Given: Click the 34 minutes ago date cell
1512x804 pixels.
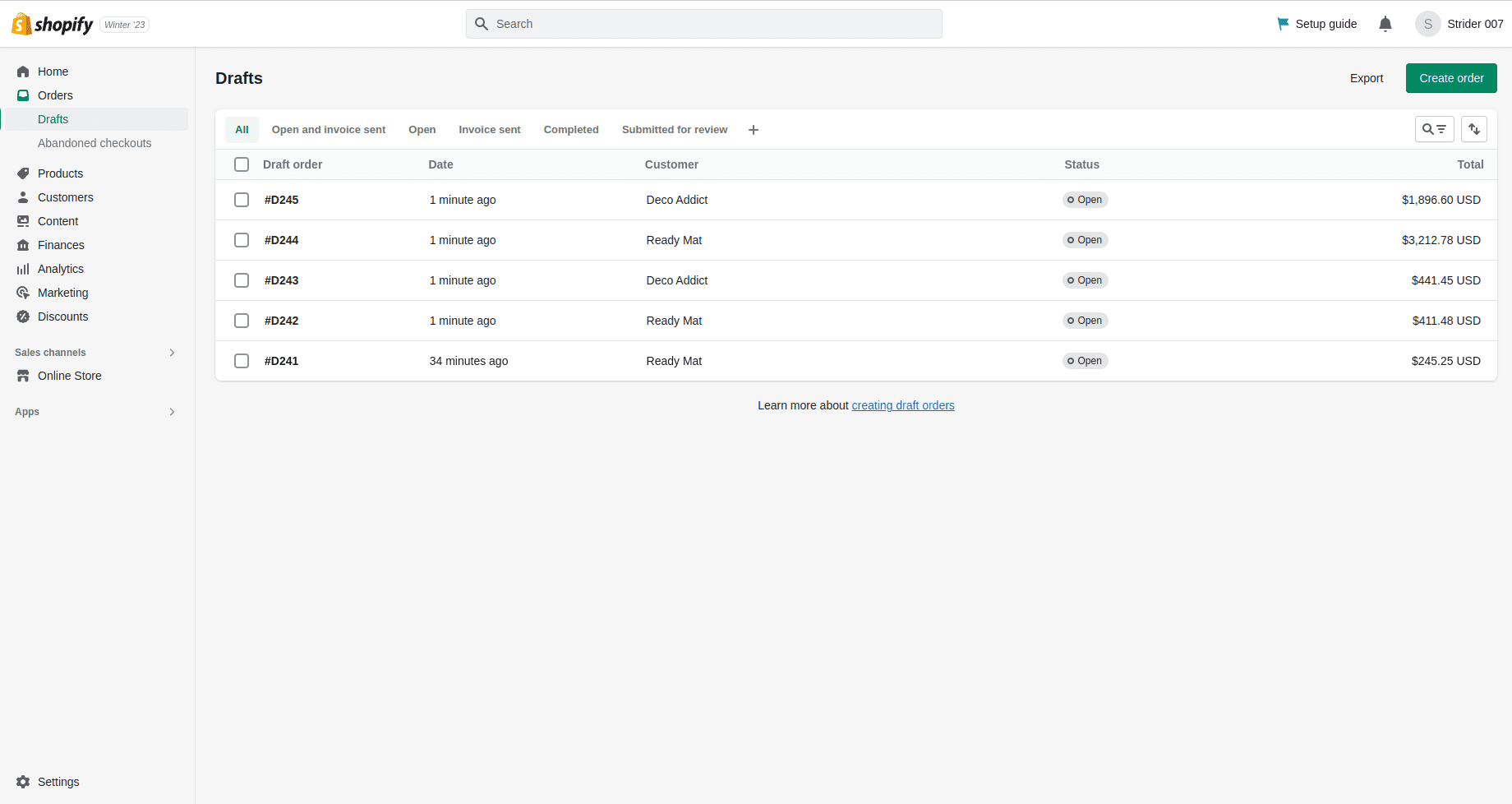Looking at the screenshot, I should point(468,361).
